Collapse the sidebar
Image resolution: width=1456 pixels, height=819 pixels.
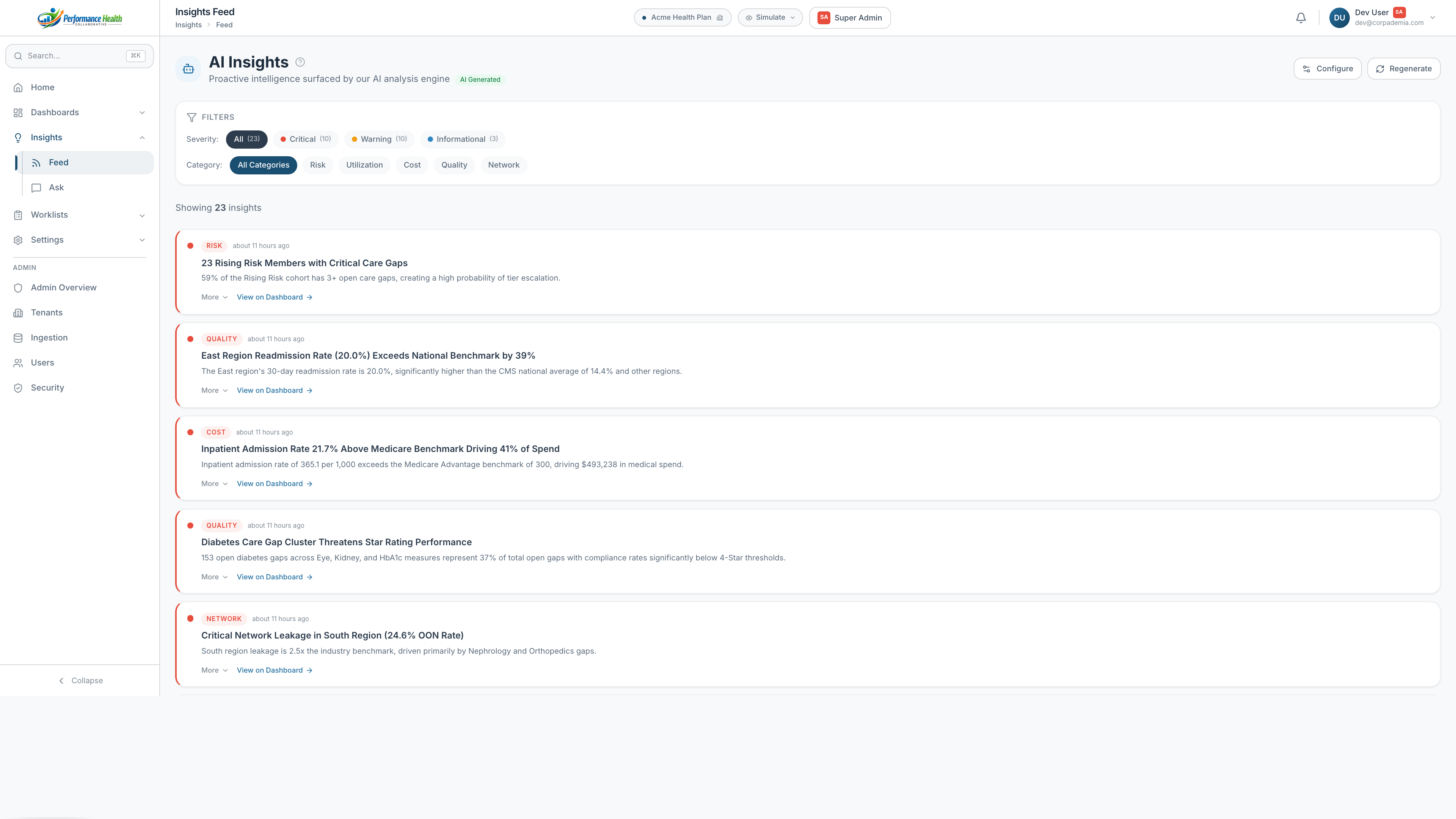point(80,681)
